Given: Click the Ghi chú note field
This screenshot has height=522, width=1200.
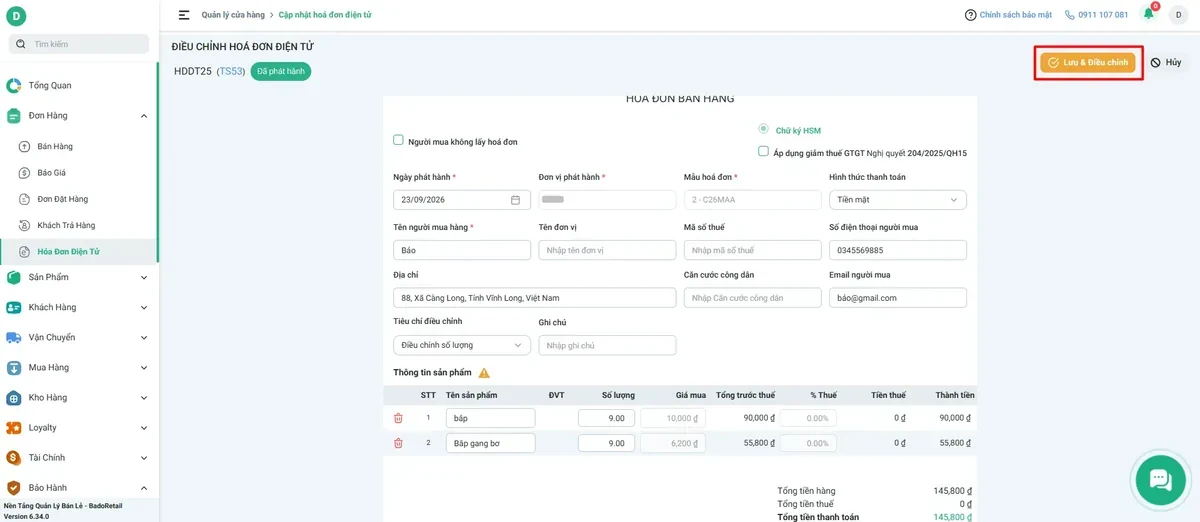Looking at the screenshot, I should (607, 345).
